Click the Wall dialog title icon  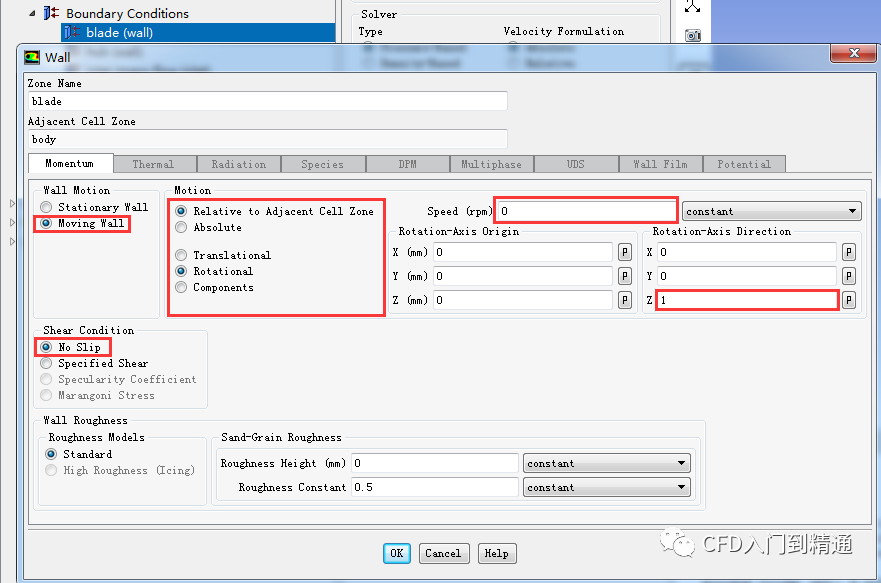tap(32, 57)
